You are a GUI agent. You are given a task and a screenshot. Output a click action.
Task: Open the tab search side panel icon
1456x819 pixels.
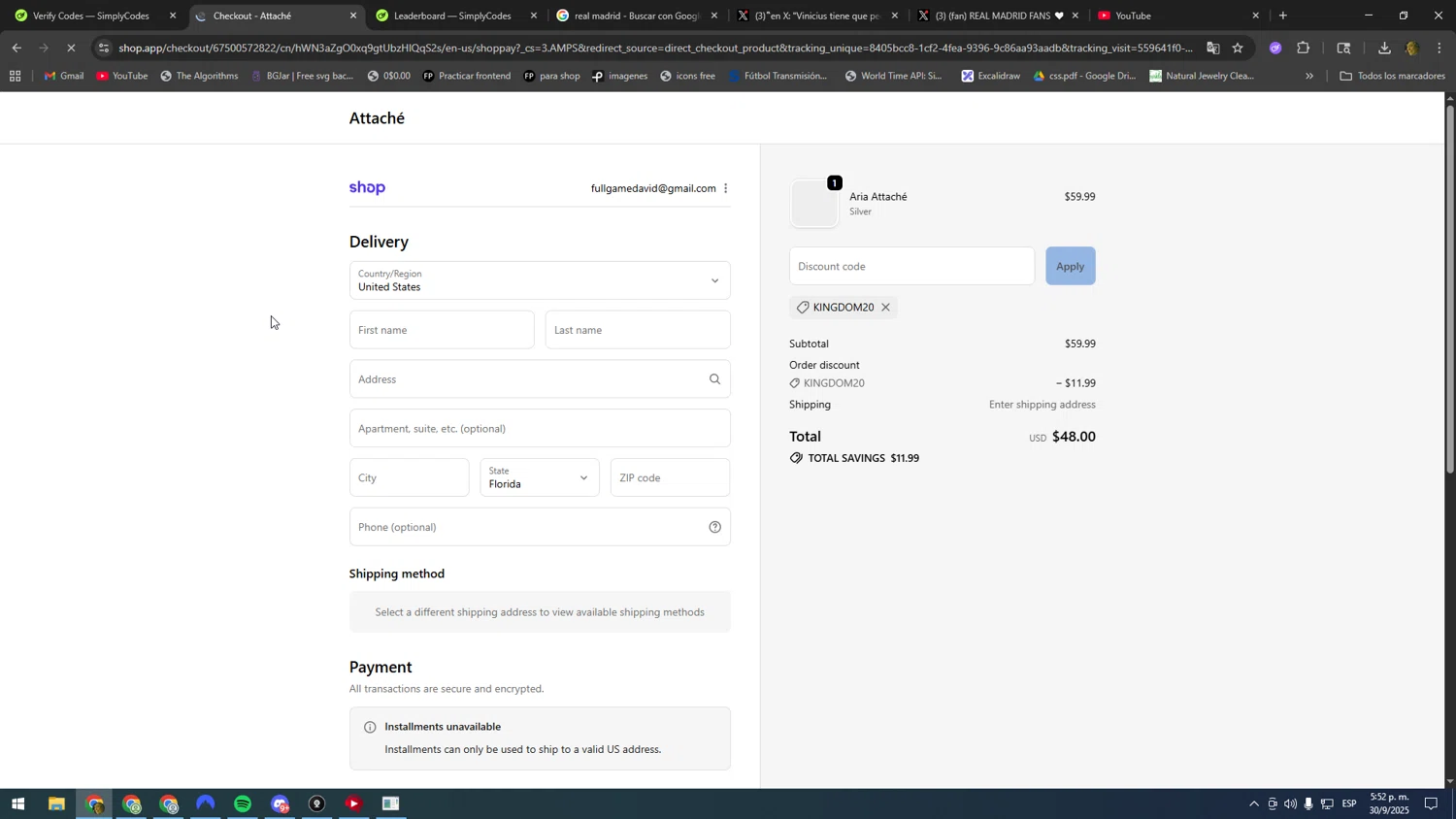[1343, 49]
